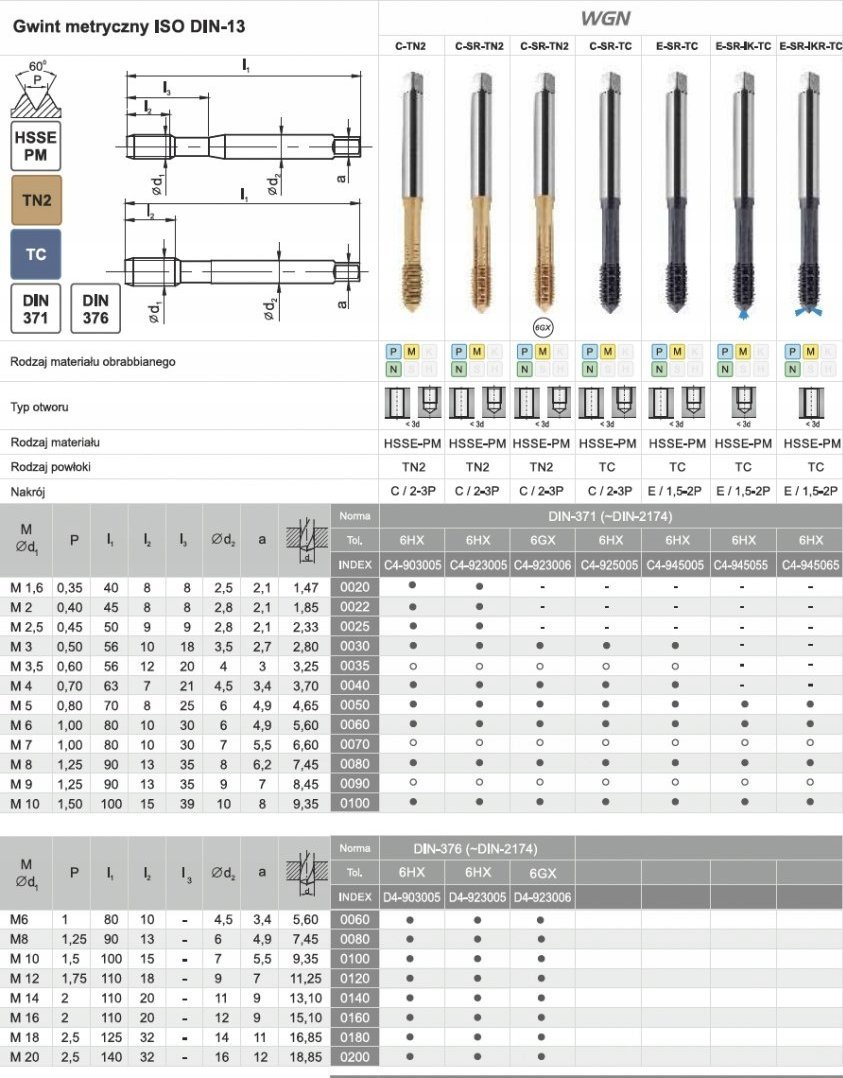
Task: Click the WGN heading
Action: pyautogui.click(x=610, y=17)
